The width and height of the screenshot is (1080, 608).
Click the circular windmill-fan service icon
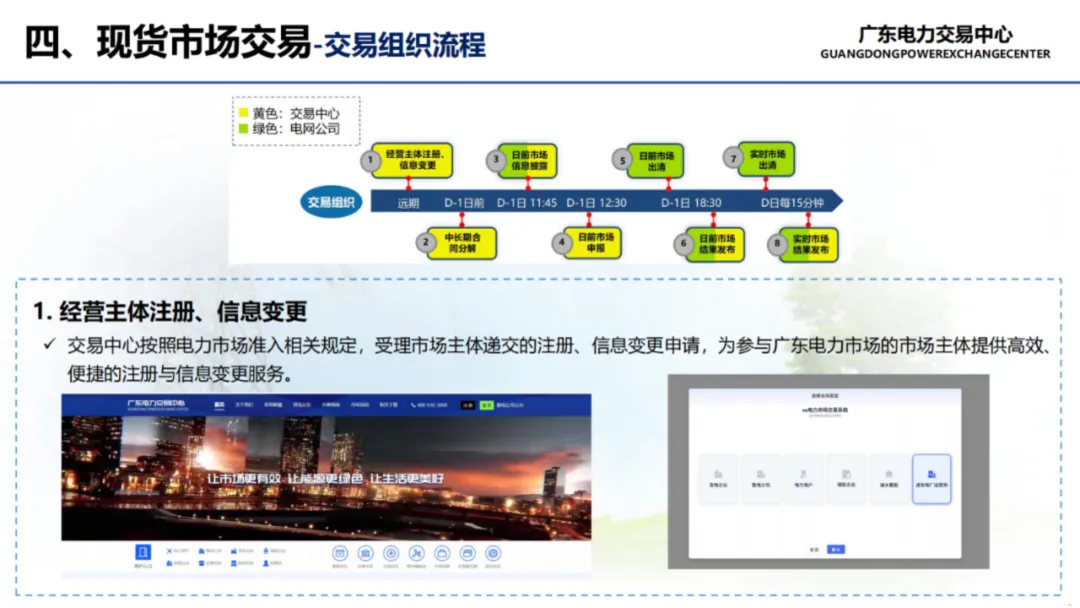tap(416, 553)
